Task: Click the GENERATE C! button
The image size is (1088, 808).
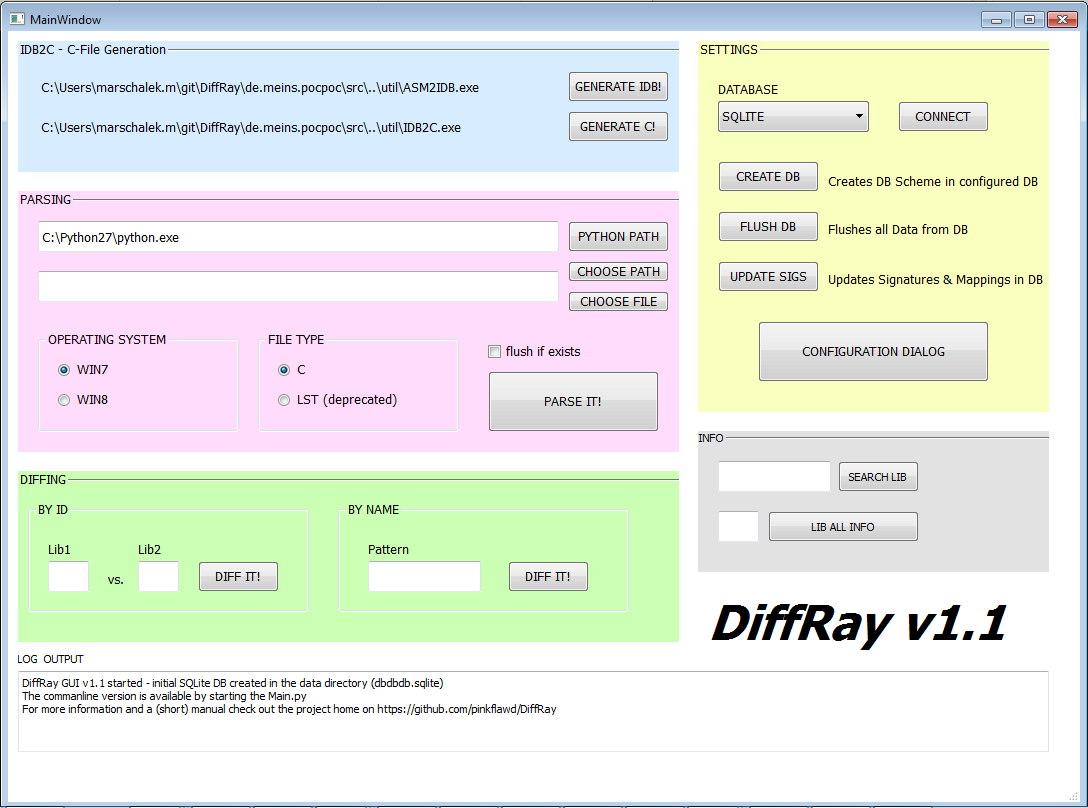Action: tap(618, 126)
